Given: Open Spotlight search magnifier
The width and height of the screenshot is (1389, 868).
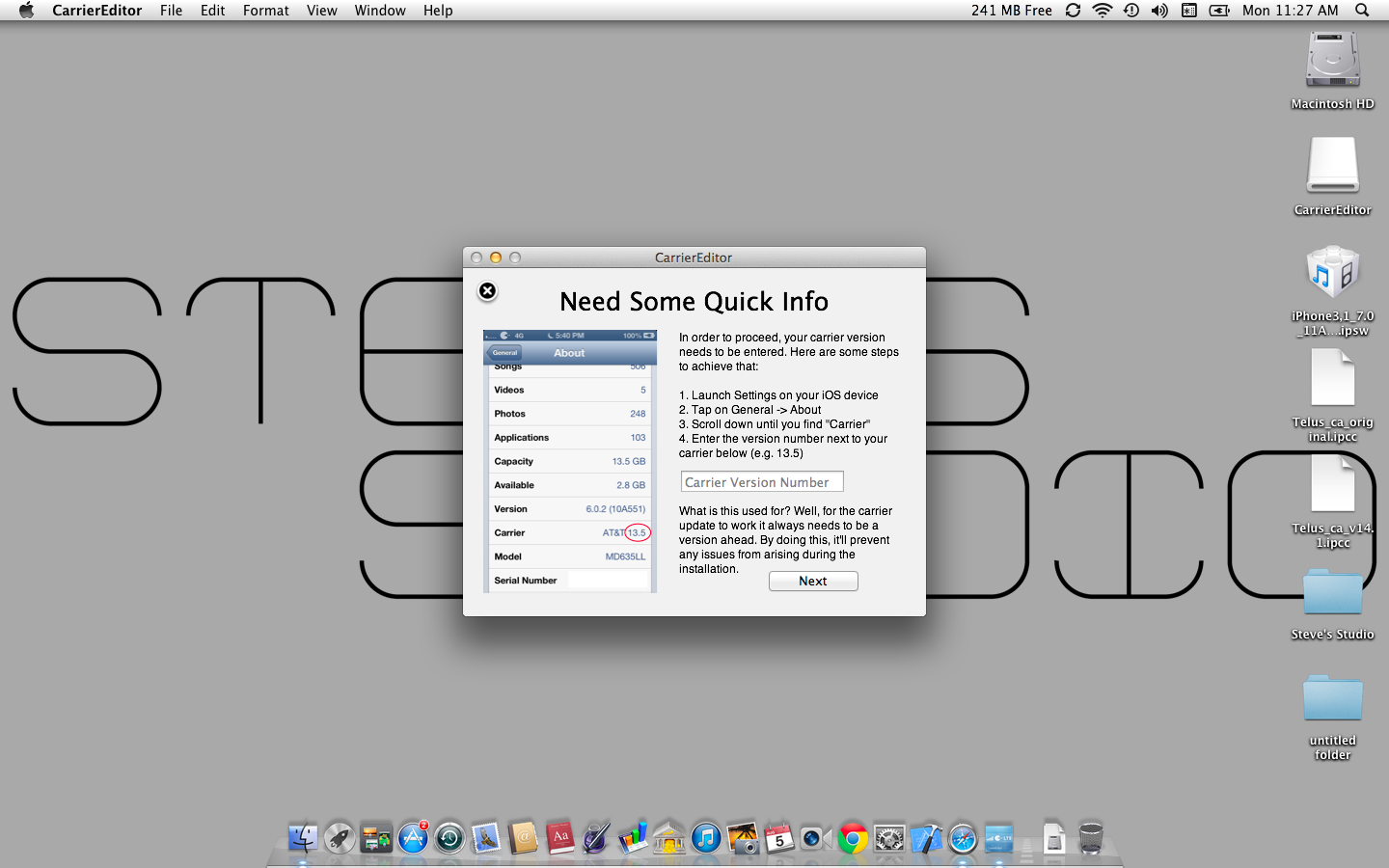Looking at the screenshot, I should tap(1362, 11).
